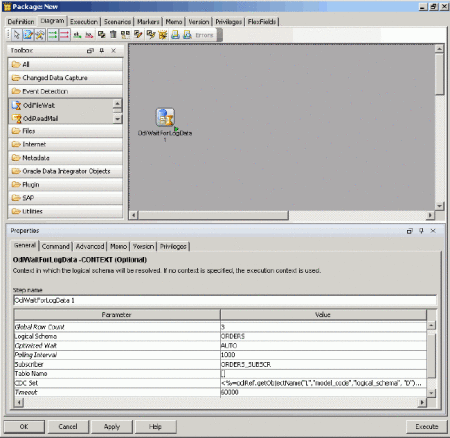
Task: Click the print preview magnifier icon
Action: 187,35
